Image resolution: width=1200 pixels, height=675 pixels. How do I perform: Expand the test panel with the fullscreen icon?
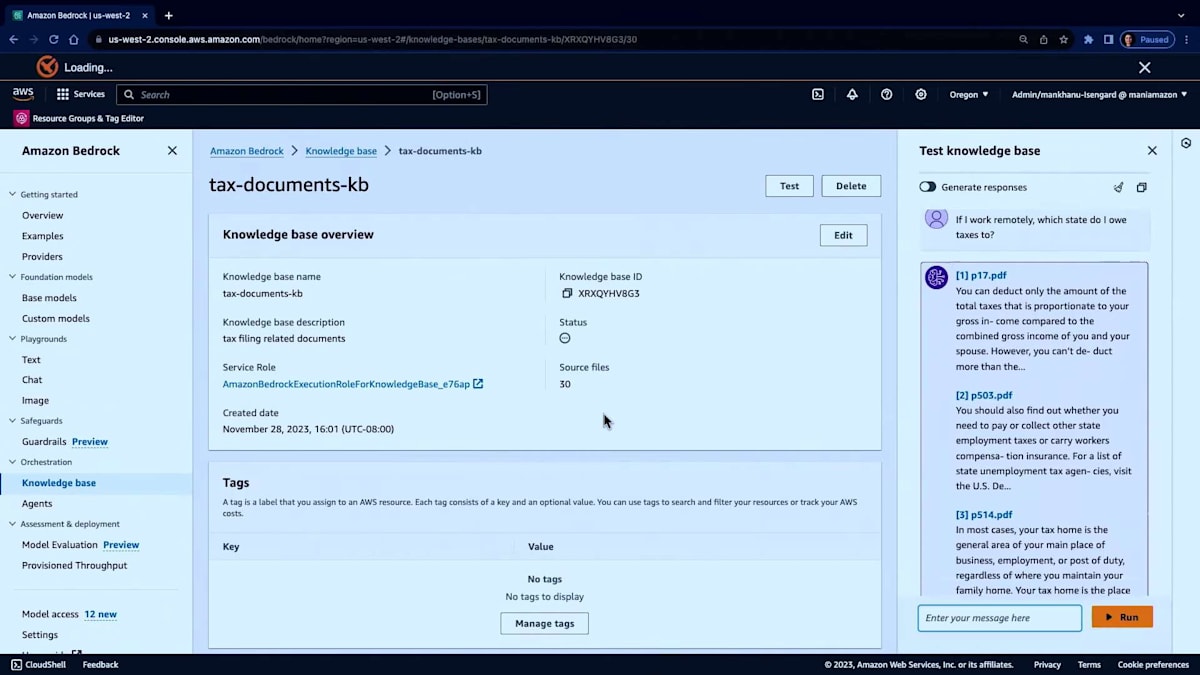[1141, 187]
